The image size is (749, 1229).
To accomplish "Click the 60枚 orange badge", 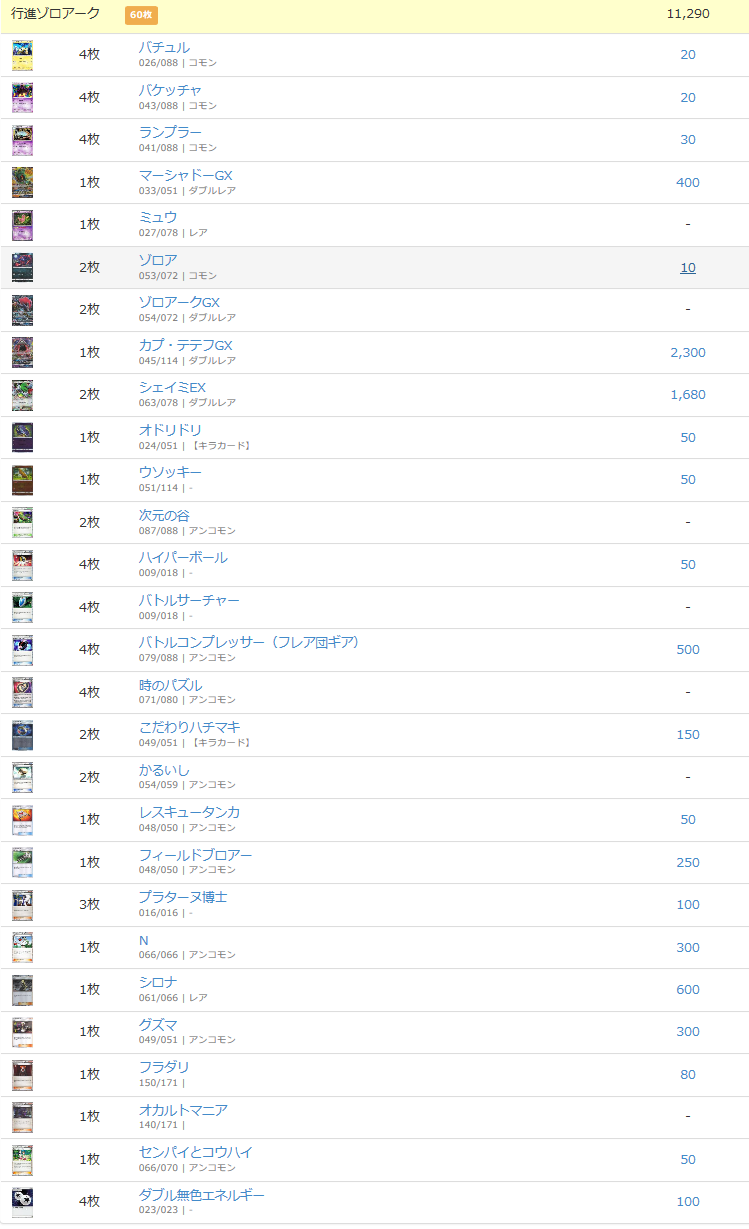I will click(x=141, y=15).
